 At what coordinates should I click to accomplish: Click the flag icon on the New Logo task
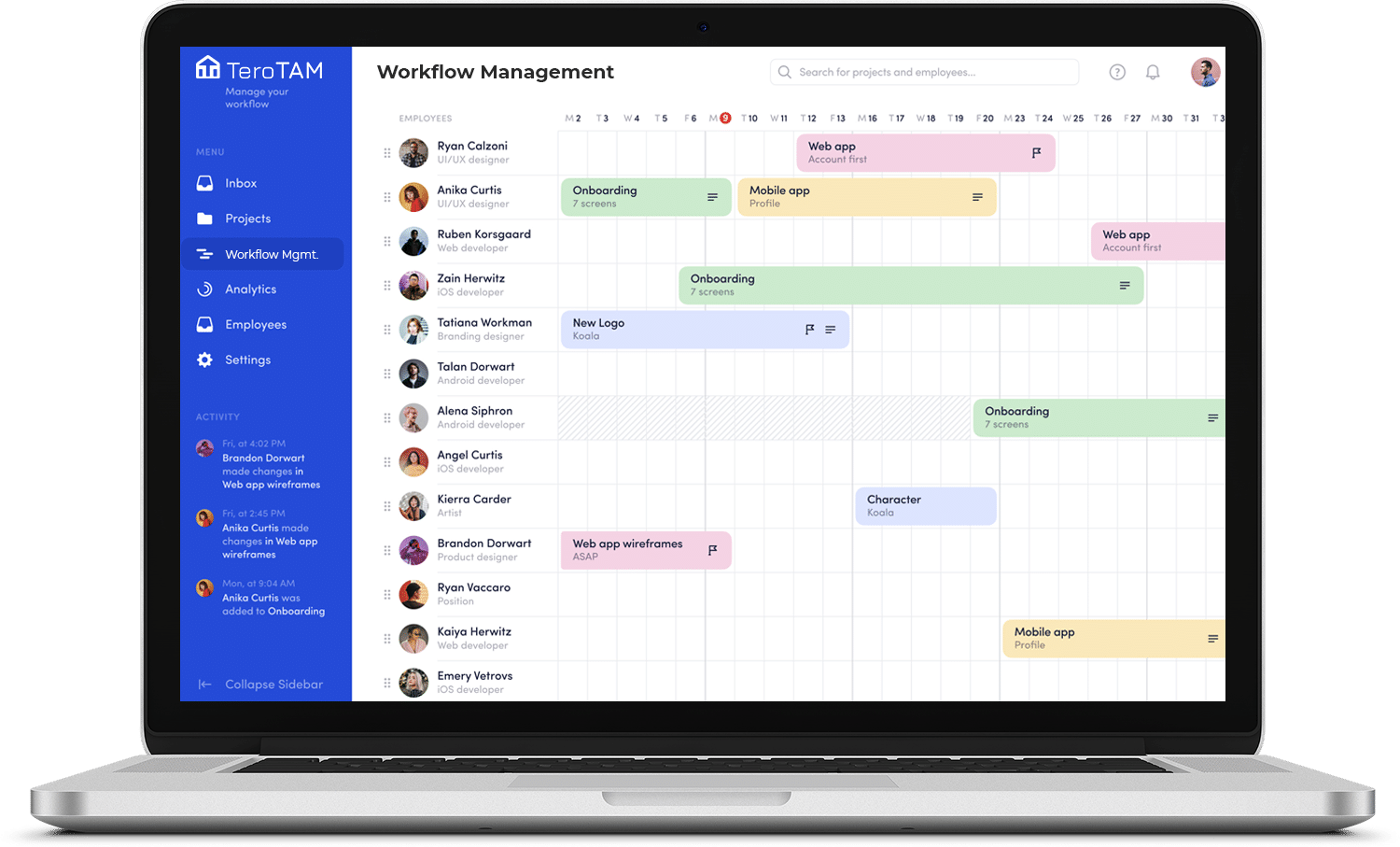[x=810, y=329]
